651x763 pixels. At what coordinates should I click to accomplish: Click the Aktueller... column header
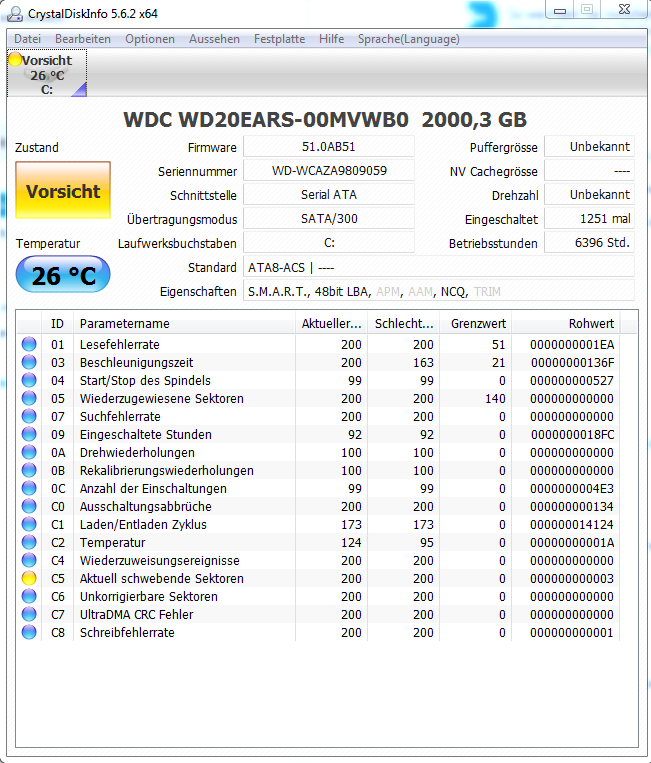pos(331,324)
